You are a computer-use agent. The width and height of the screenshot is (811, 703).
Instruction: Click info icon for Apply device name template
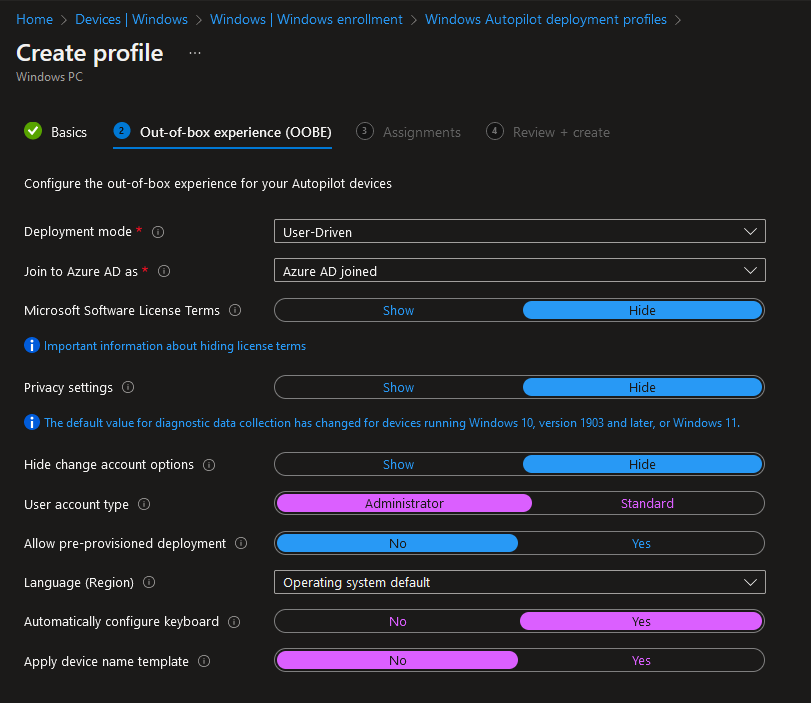pos(204,661)
